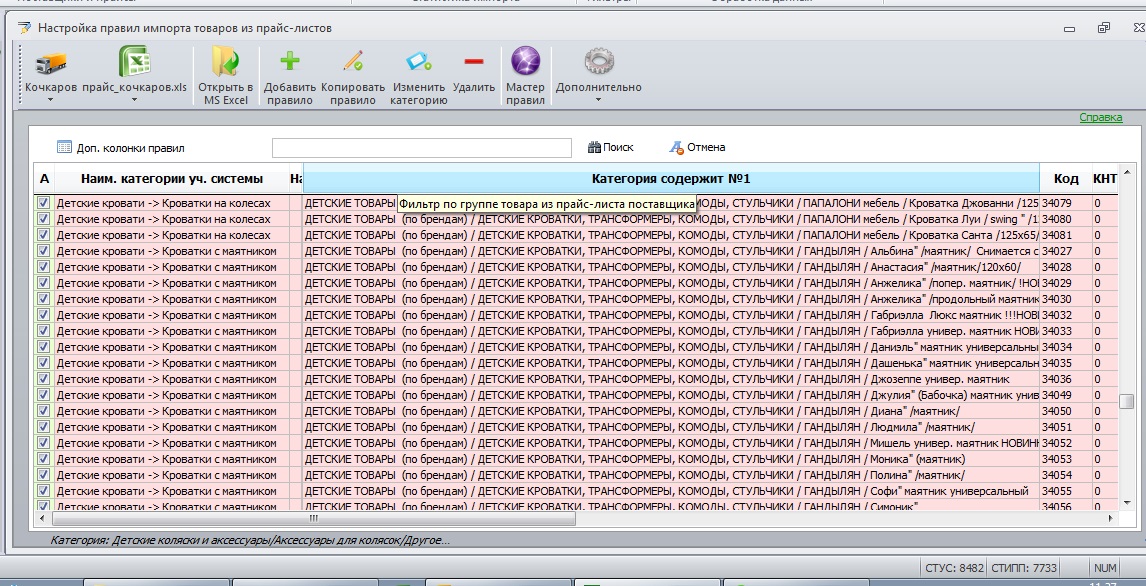The image size is (1146, 586).
Task: Sort by the А column header
Action: pos(45,179)
